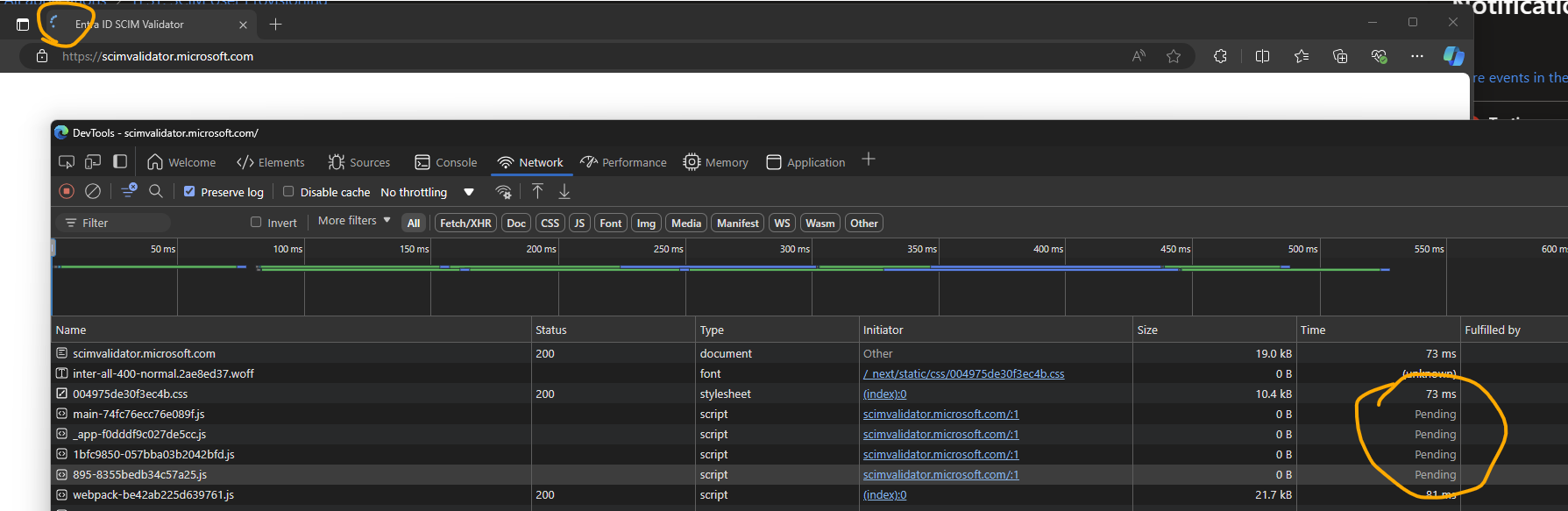The image size is (1568, 511).
Task: Add this page to favorites star
Action: point(1174,56)
